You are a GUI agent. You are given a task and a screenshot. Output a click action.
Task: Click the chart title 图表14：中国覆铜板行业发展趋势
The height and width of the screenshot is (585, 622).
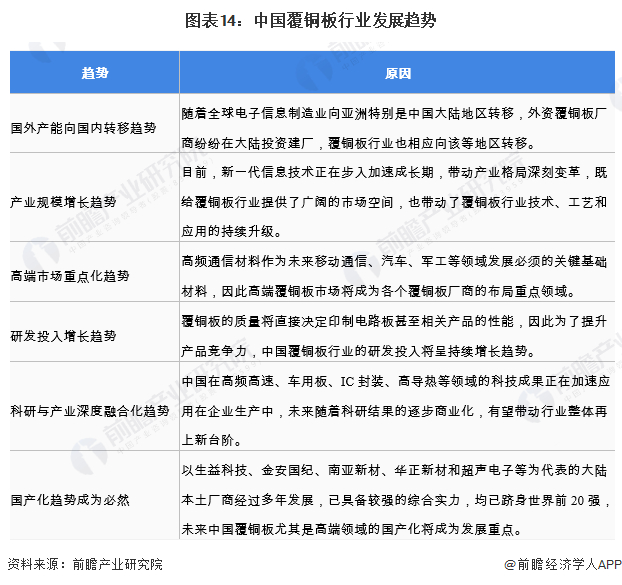click(311, 21)
